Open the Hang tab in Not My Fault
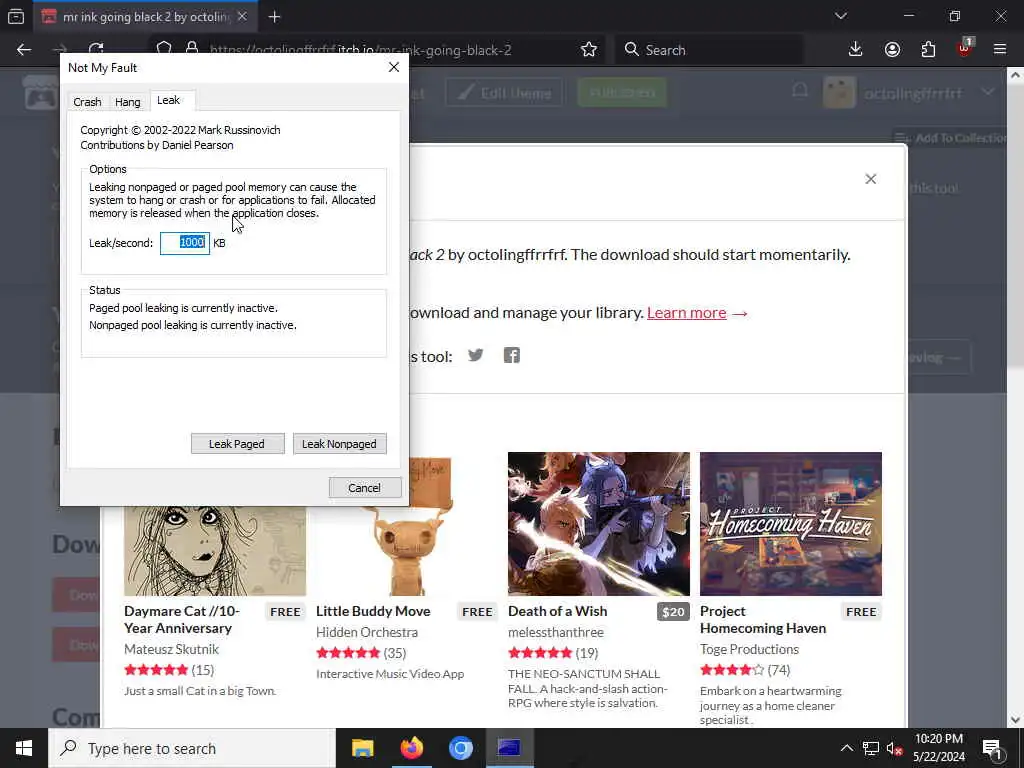The height and width of the screenshot is (768, 1024). pos(127,102)
